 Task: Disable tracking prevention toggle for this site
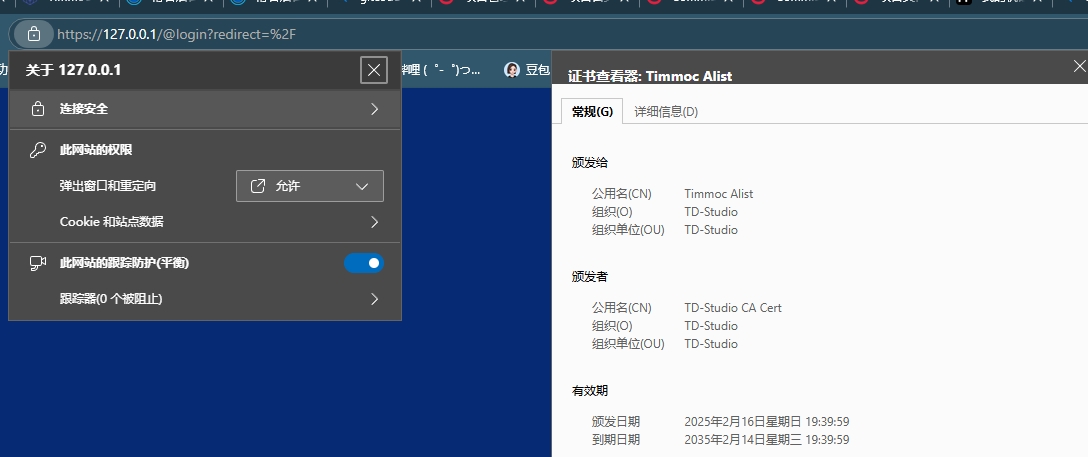pyautogui.click(x=364, y=263)
